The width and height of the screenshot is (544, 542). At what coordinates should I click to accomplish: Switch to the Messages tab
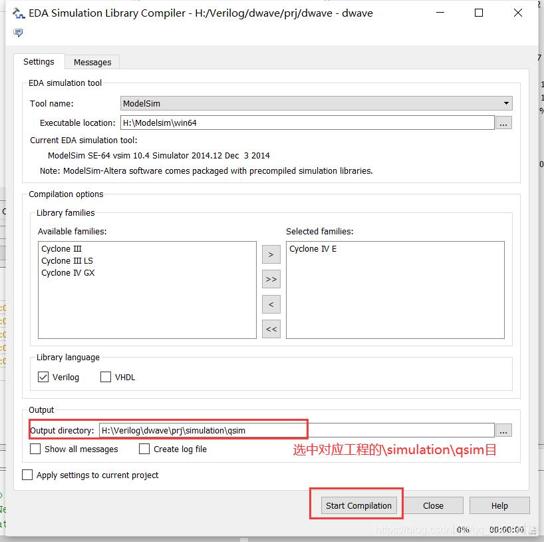pos(92,62)
